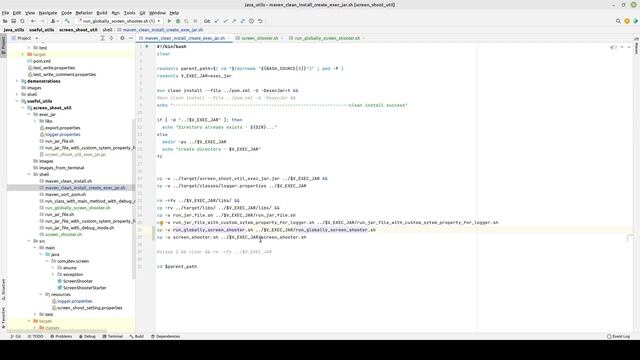Click the Git history clock icon
The height and width of the screenshot is (360, 640).
click(x=251, y=21)
